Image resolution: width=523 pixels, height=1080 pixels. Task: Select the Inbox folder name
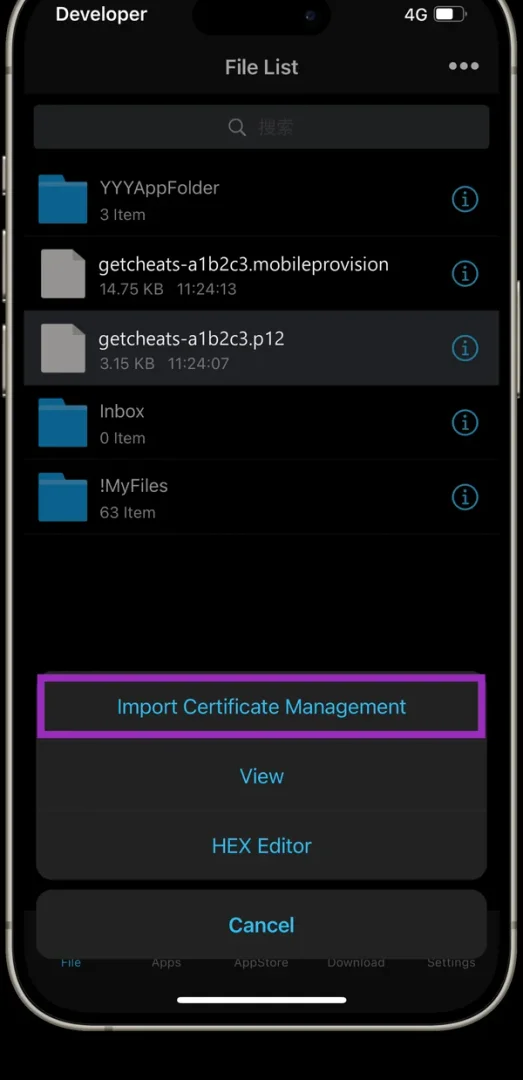point(122,412)
